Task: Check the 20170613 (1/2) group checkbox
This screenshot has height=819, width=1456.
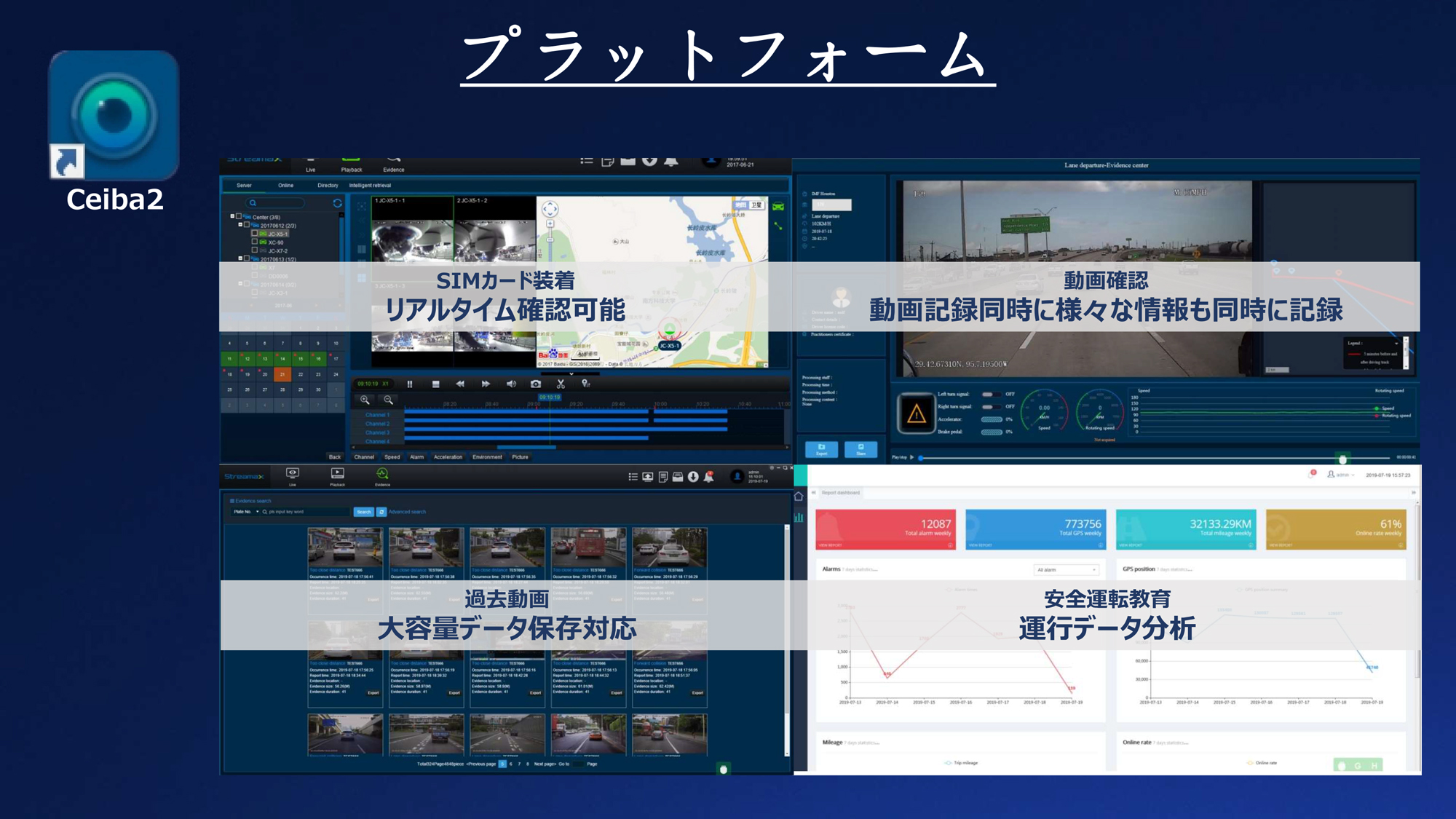Action: click(247, 258)
